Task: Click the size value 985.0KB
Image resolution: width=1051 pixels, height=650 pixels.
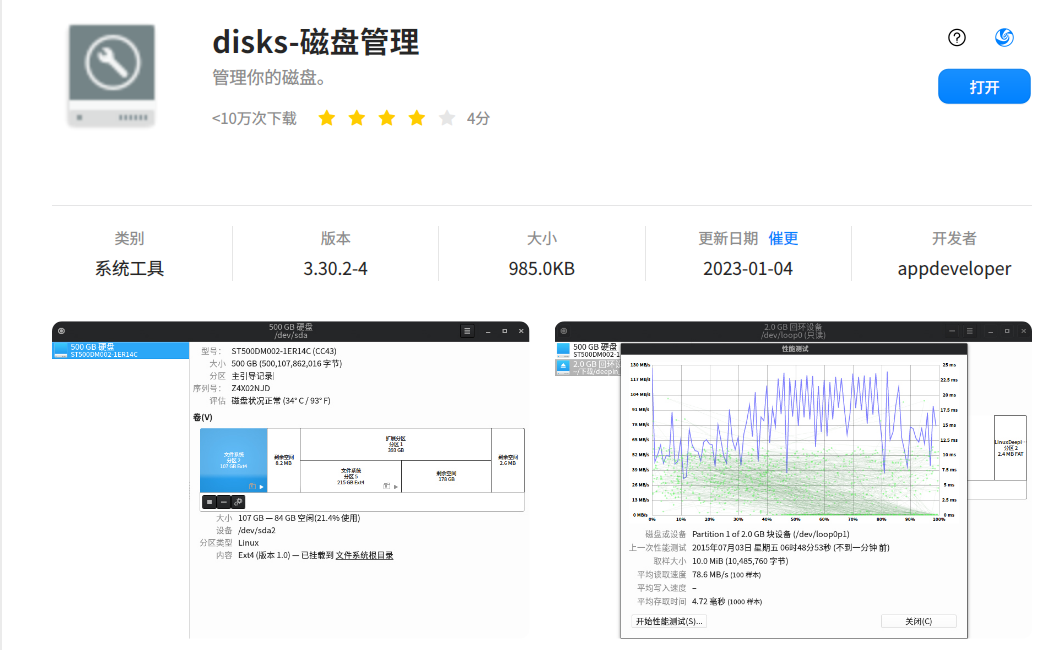Action: (542, 269)
